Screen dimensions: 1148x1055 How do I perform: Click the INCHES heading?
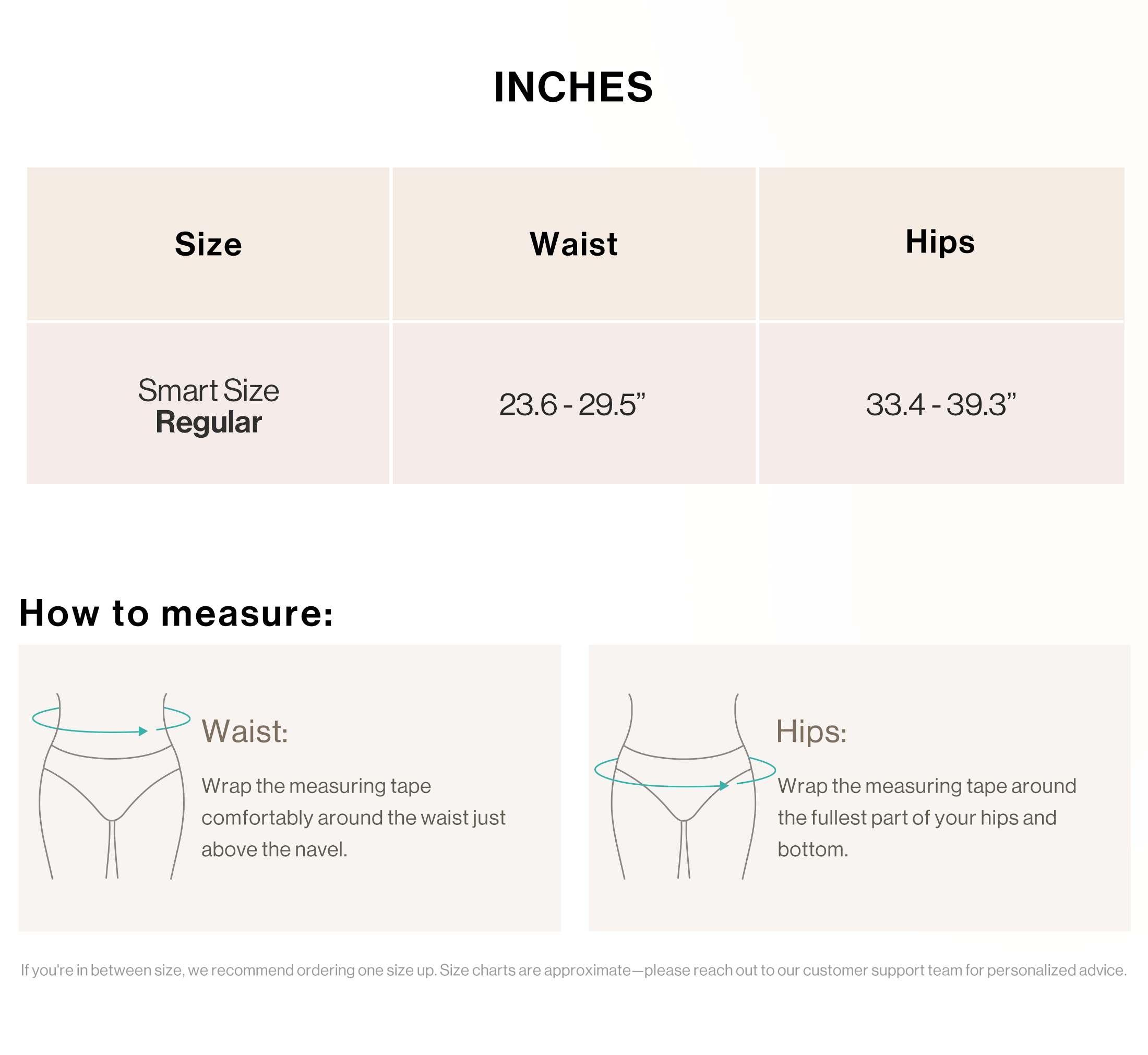point(573,87)
